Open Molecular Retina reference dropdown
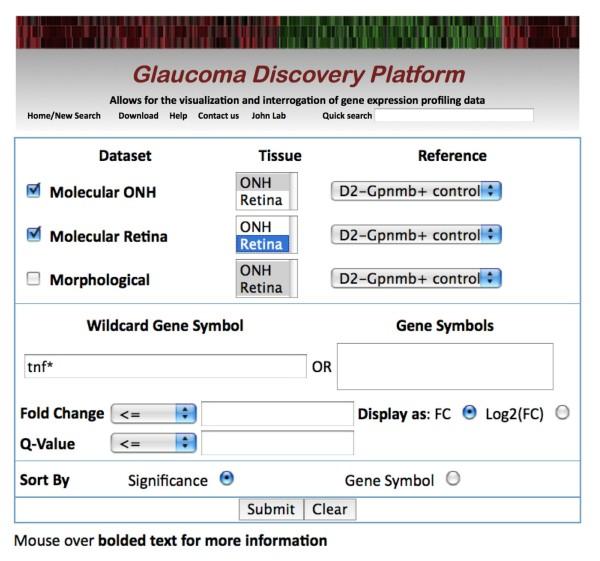 (x=415, y=235)
